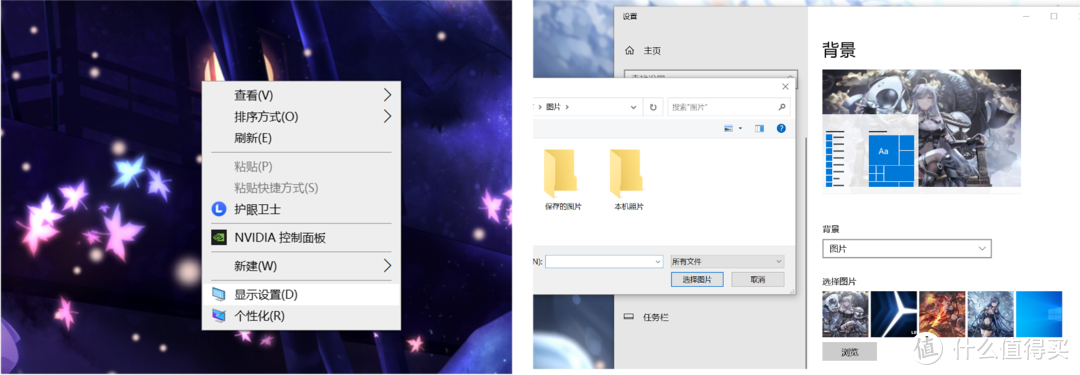The image size is (1080, 375).
Task: Open the 背景 type dropdown showing 图片
Action: pos(906,248)
